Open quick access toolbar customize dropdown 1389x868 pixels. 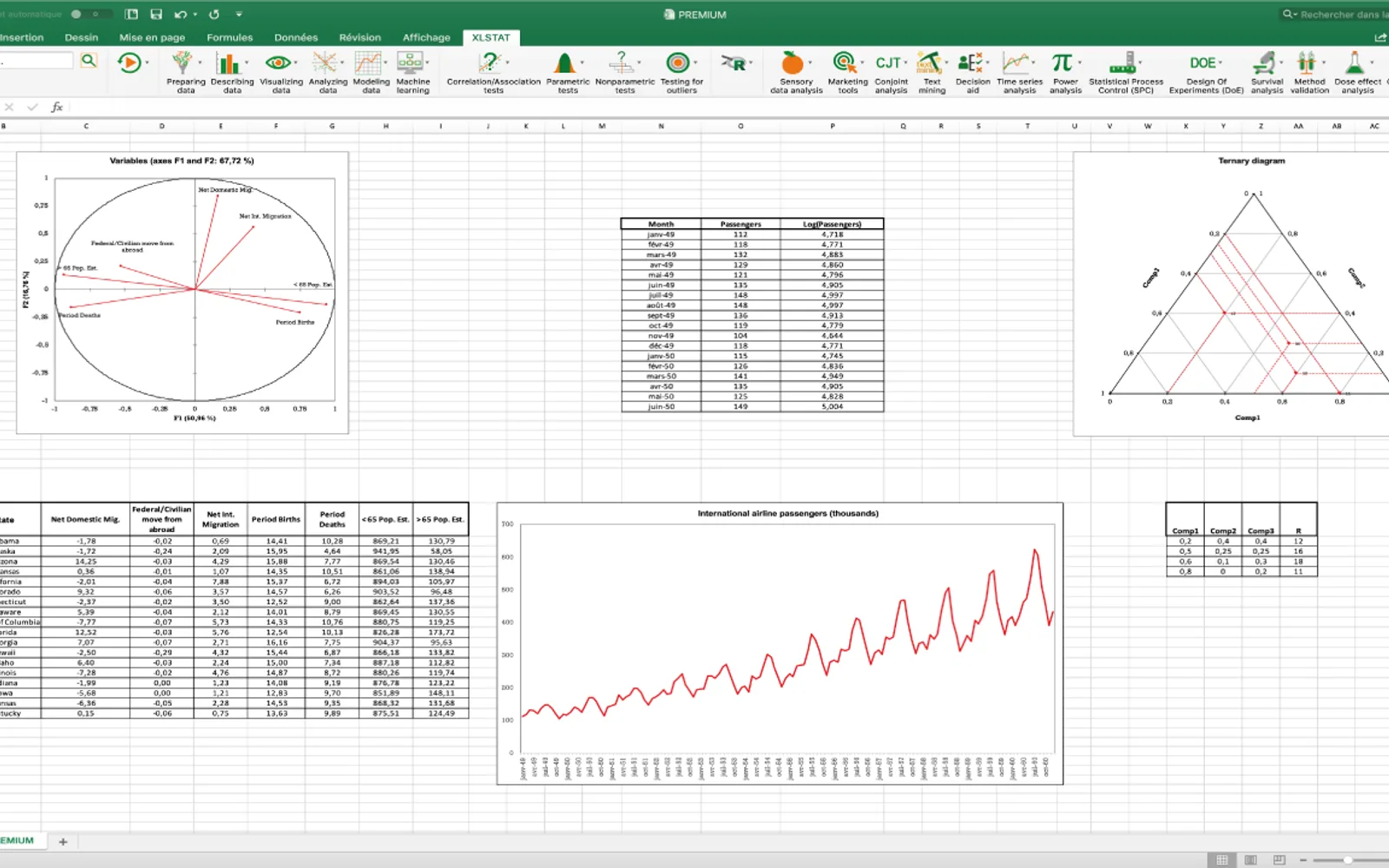coord(239,15)
